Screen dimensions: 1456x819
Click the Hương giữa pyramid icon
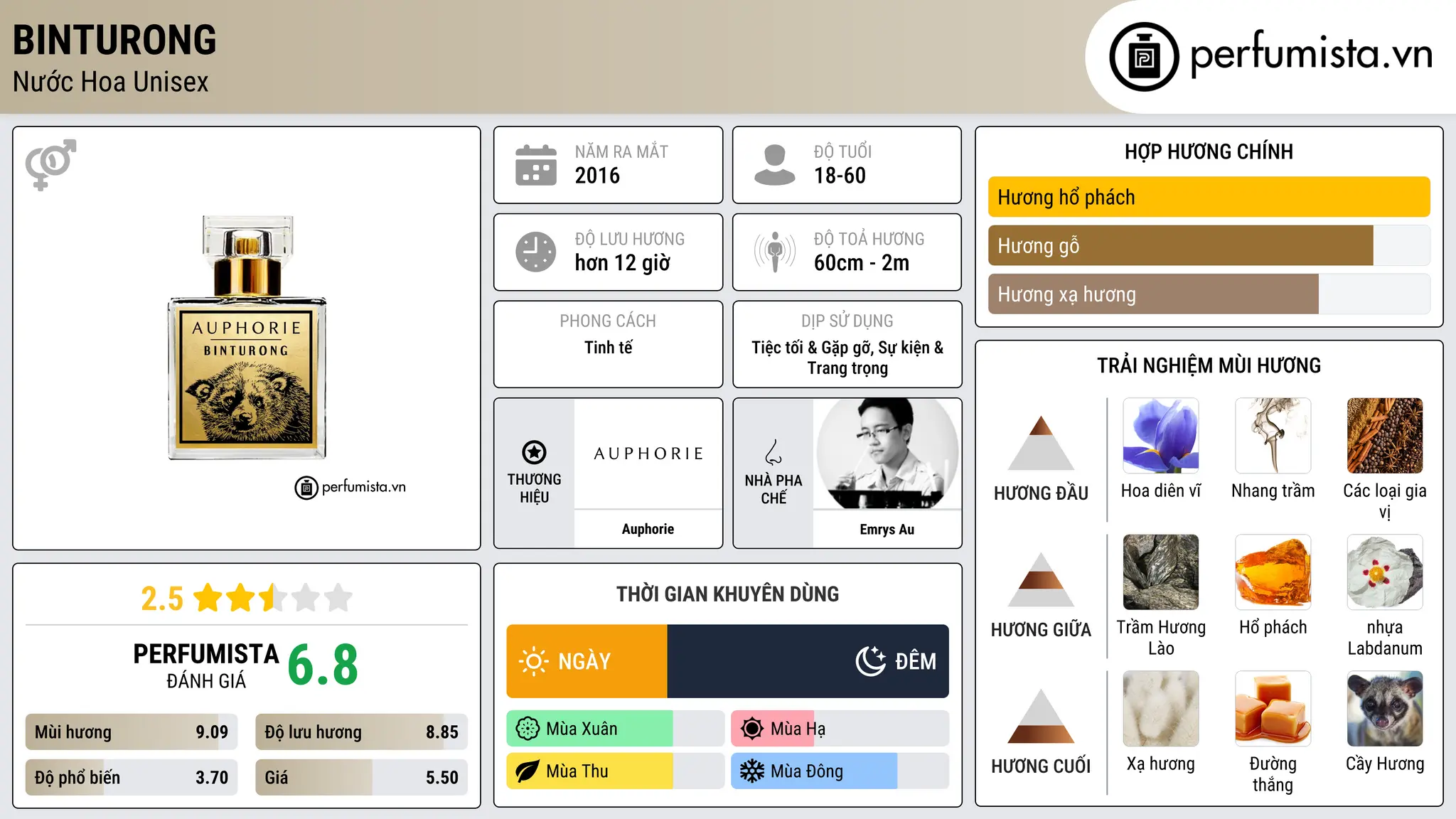click(x=1041, y=579)
